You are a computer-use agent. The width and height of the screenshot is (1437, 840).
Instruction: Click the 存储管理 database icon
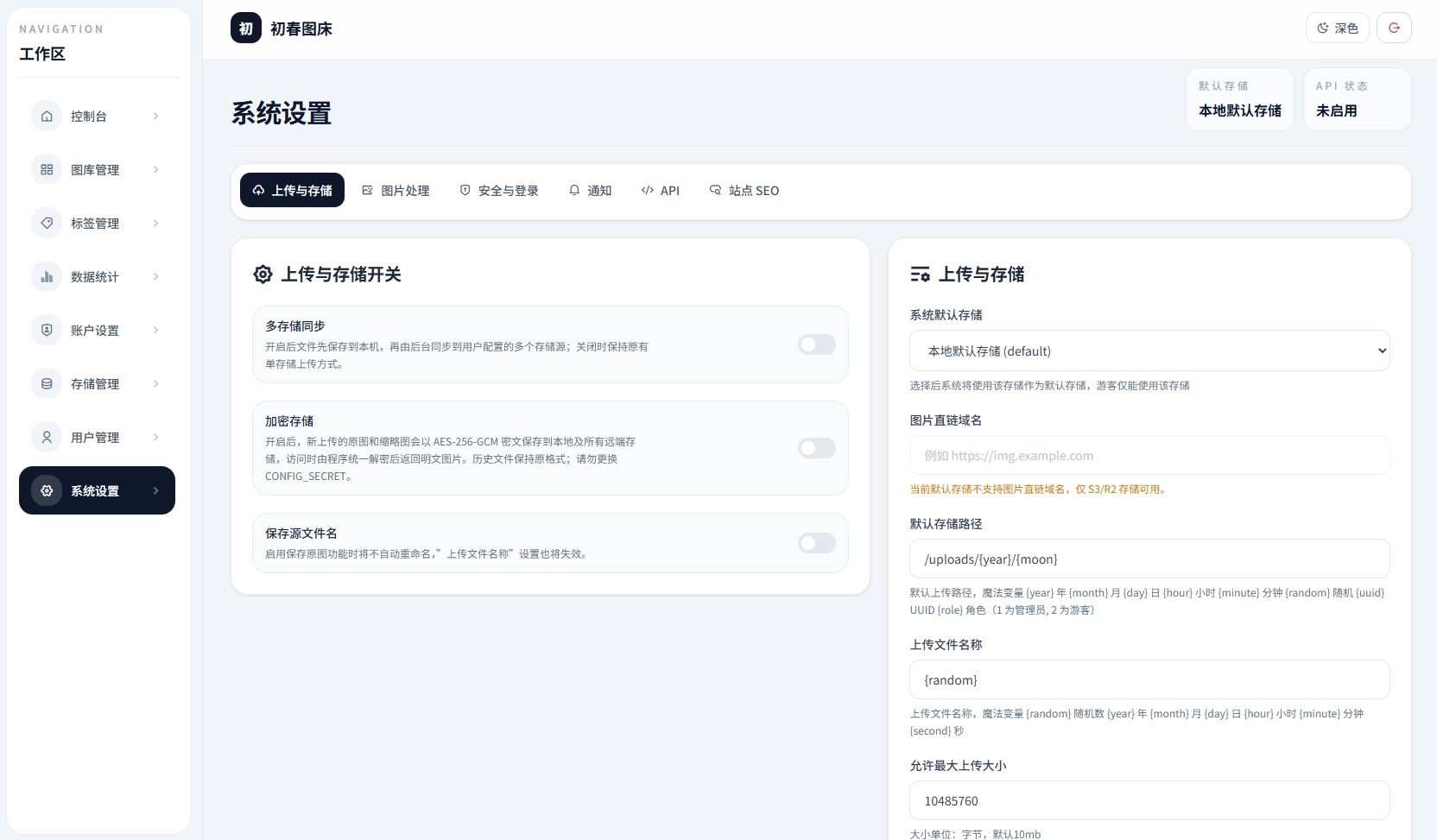(x=47, y=383)
